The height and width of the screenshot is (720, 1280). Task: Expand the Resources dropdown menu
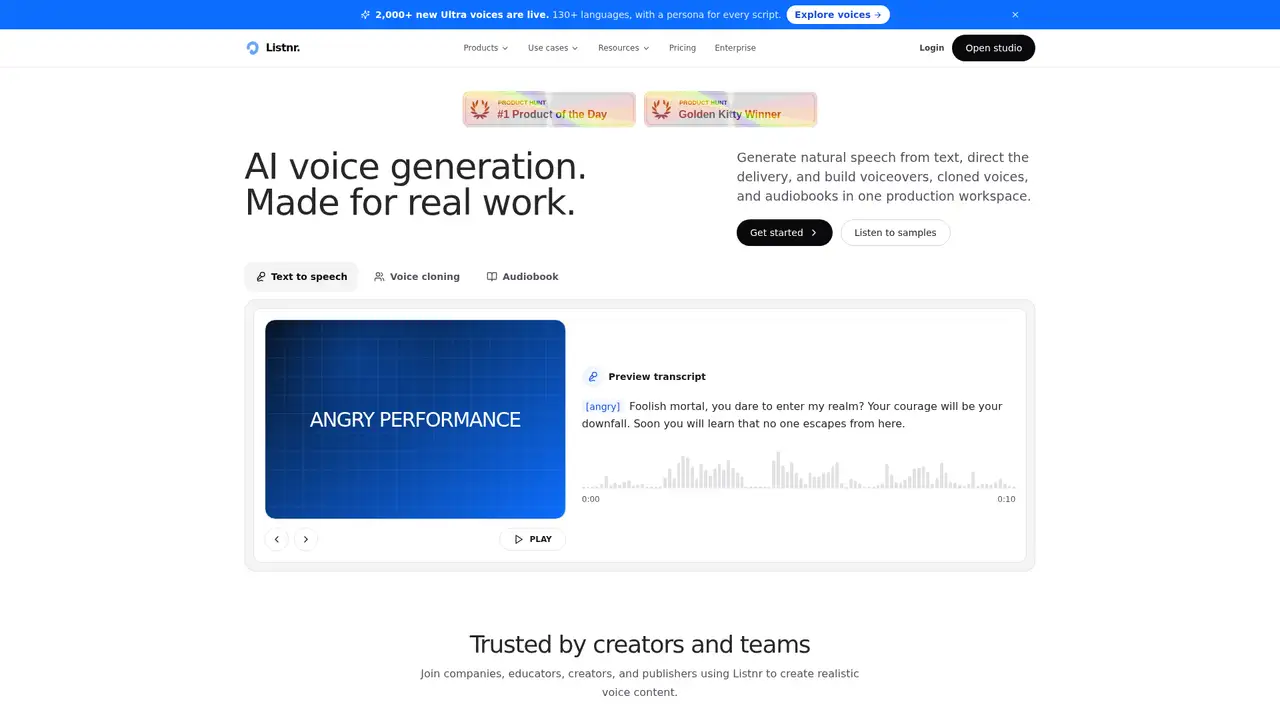(624, 48)
